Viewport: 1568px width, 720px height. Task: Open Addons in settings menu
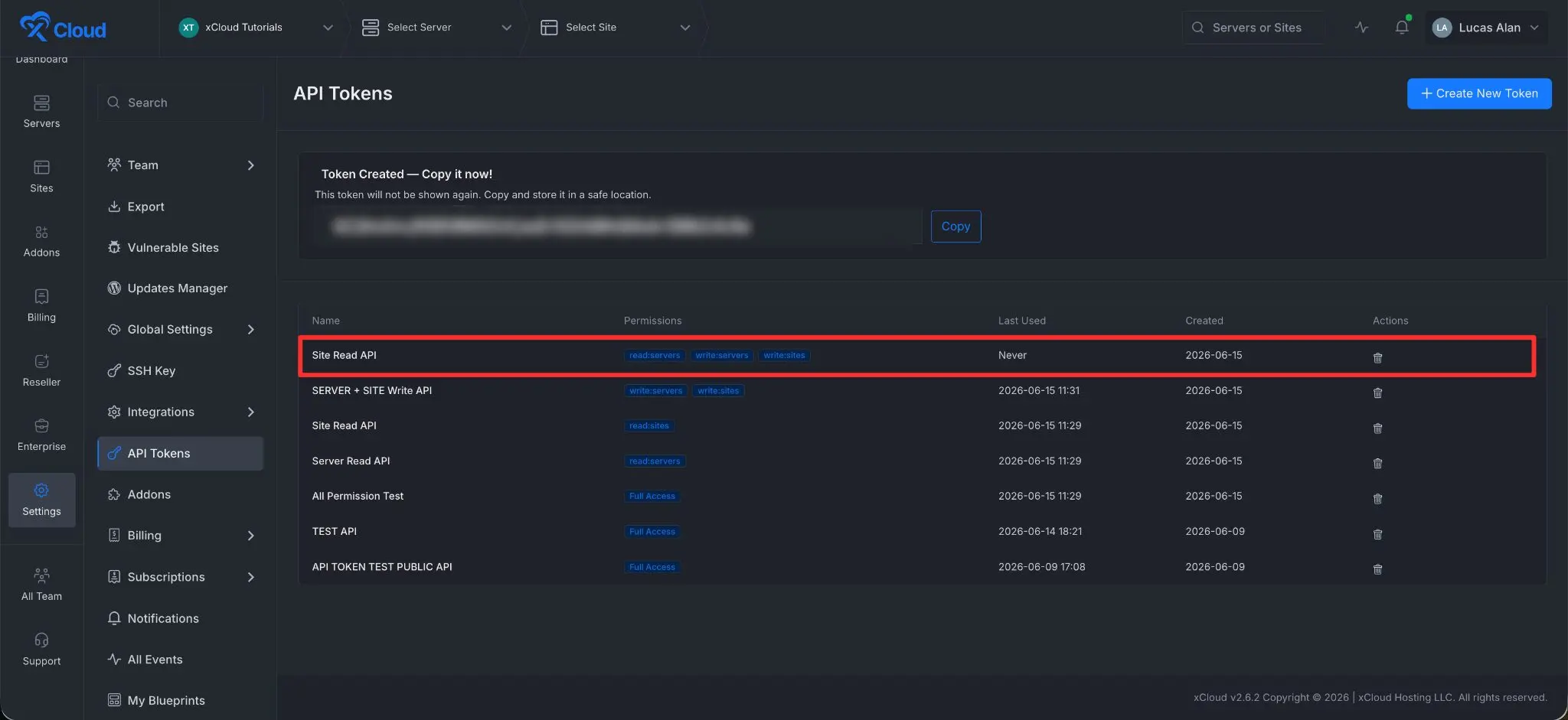180,495
